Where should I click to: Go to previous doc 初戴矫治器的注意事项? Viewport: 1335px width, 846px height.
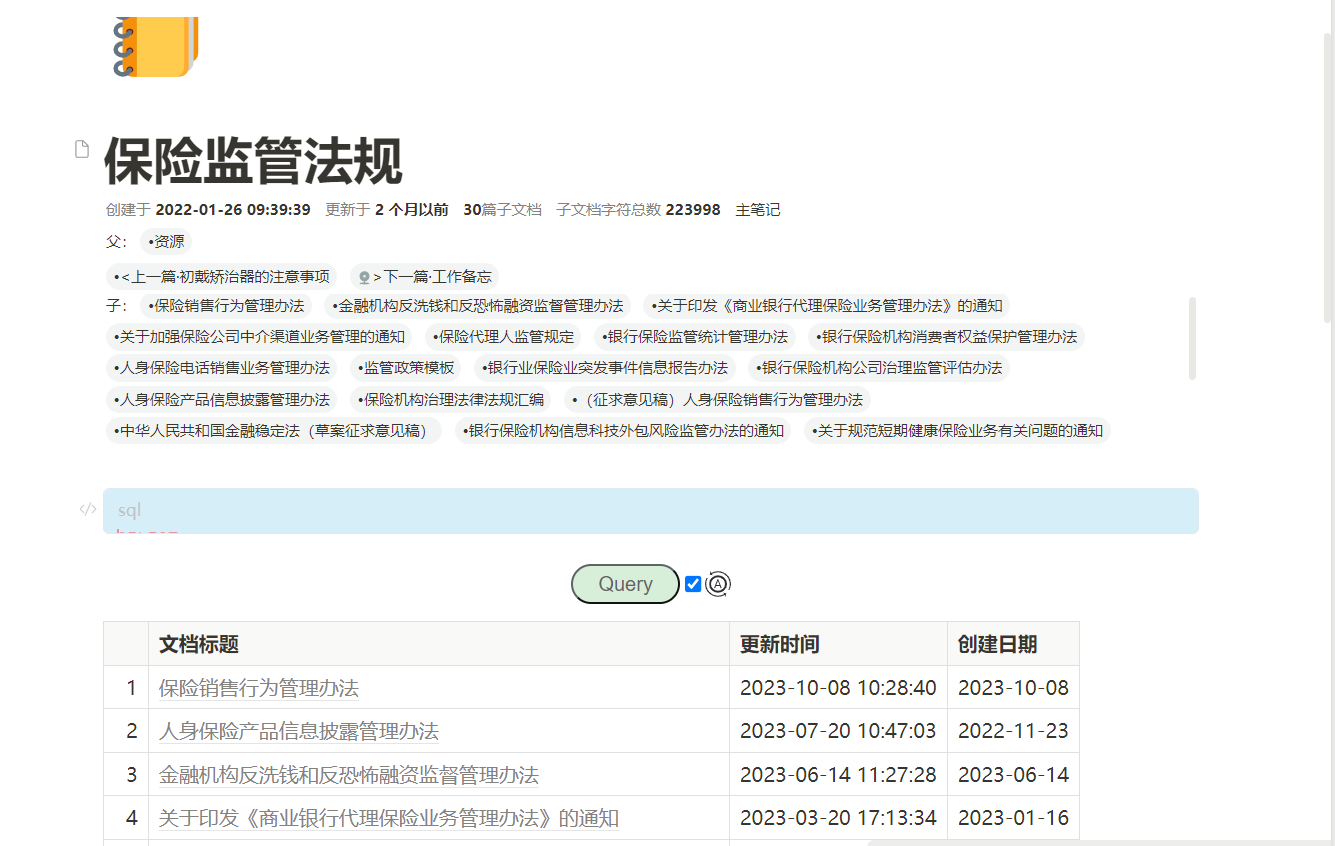coord(222,277)
